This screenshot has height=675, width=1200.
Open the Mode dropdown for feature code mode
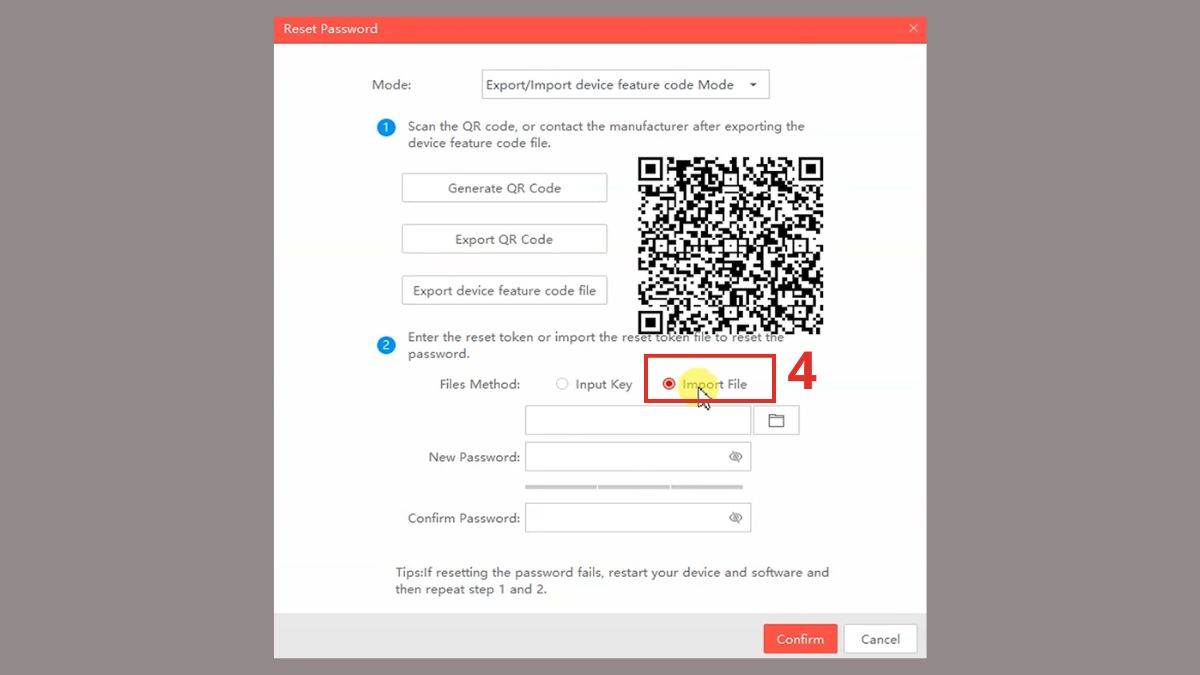625,85
